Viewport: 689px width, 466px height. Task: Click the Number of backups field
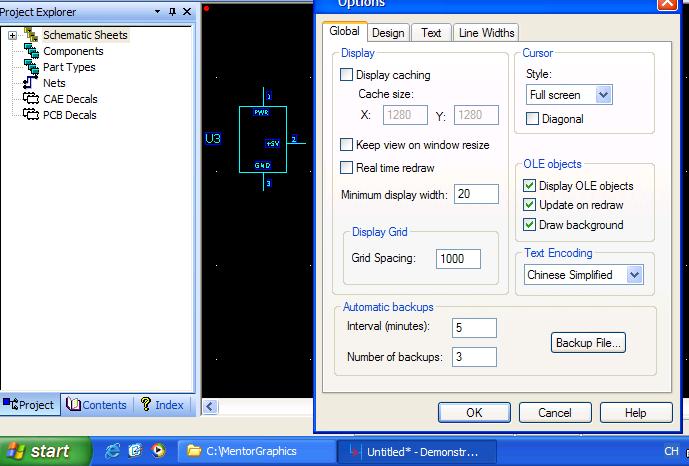click(x=474, y=357)
